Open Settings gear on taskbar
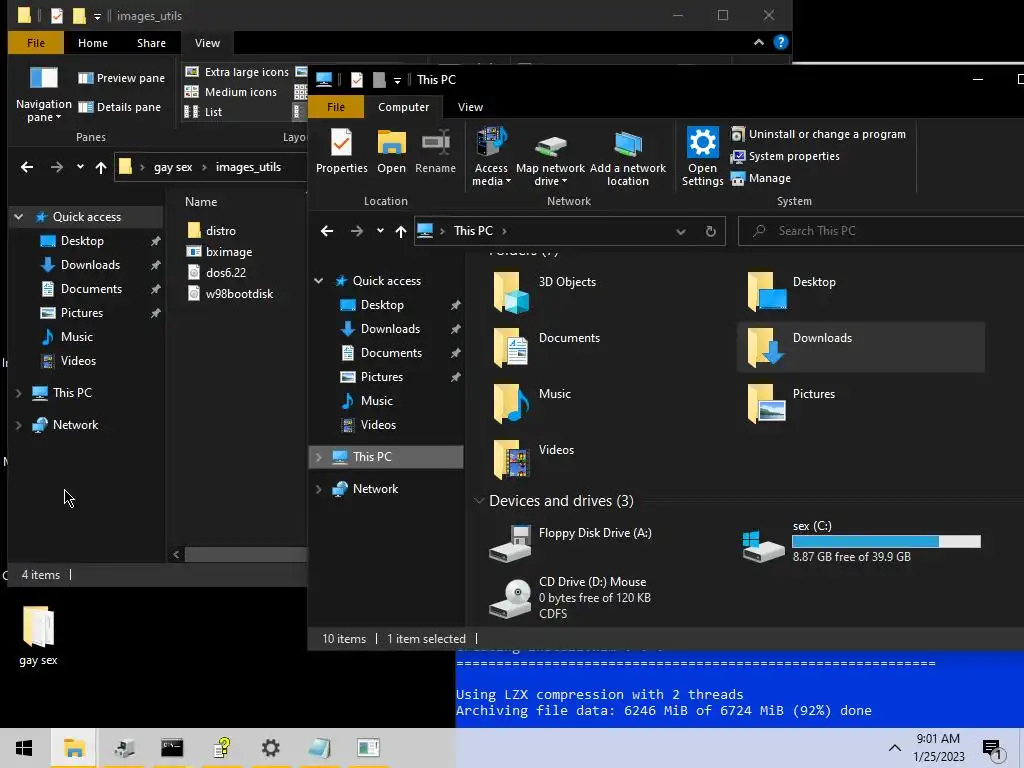The height and width of the screenshot is (768, 1024). (270, 748)
